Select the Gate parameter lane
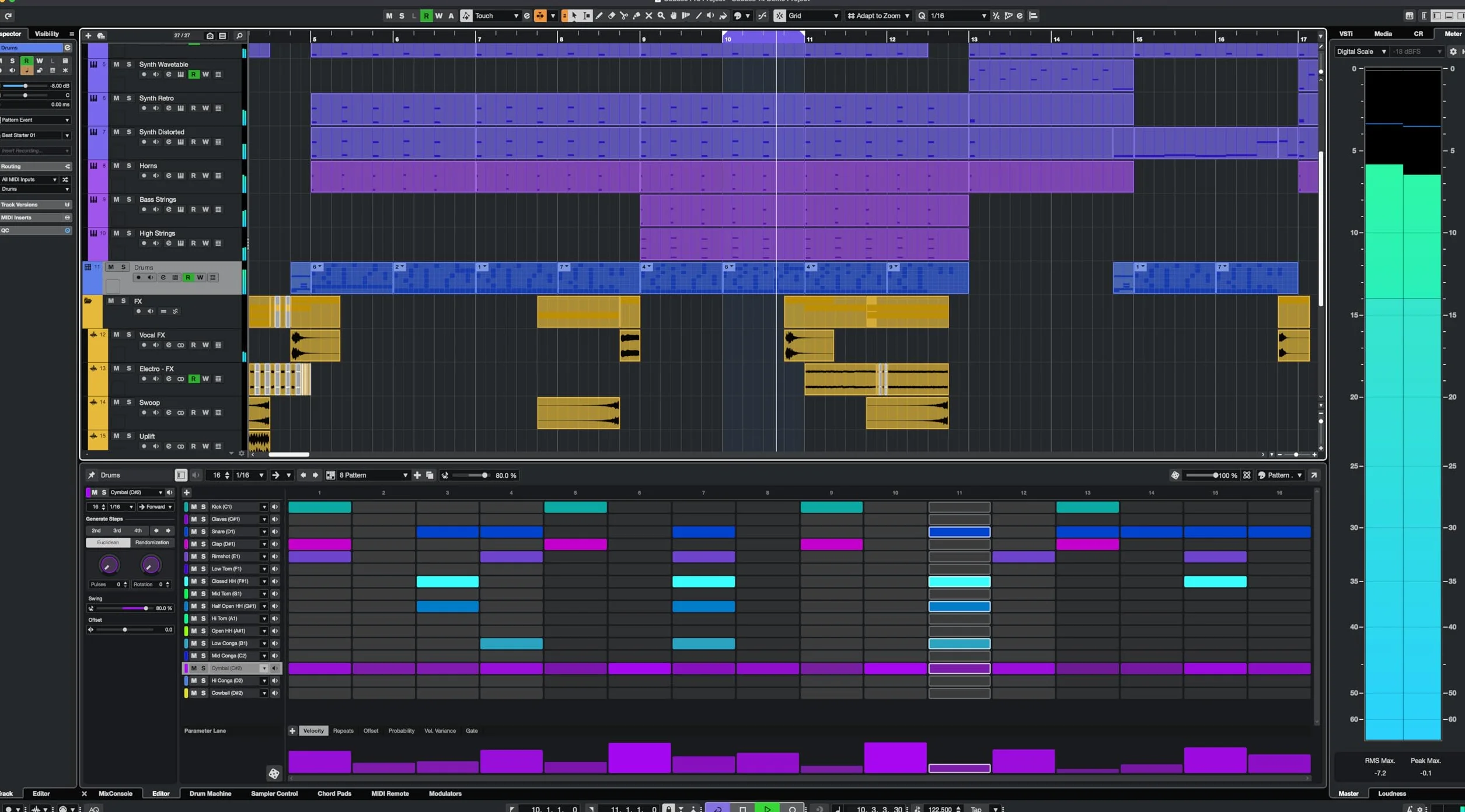The image size is (1465, 812). tap(472, 731)
